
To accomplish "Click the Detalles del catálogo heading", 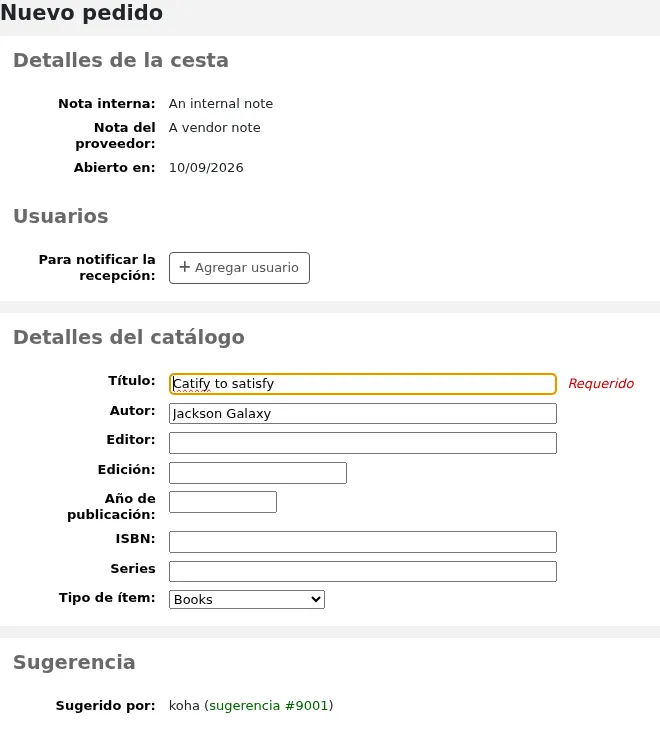I will point(129,338).
